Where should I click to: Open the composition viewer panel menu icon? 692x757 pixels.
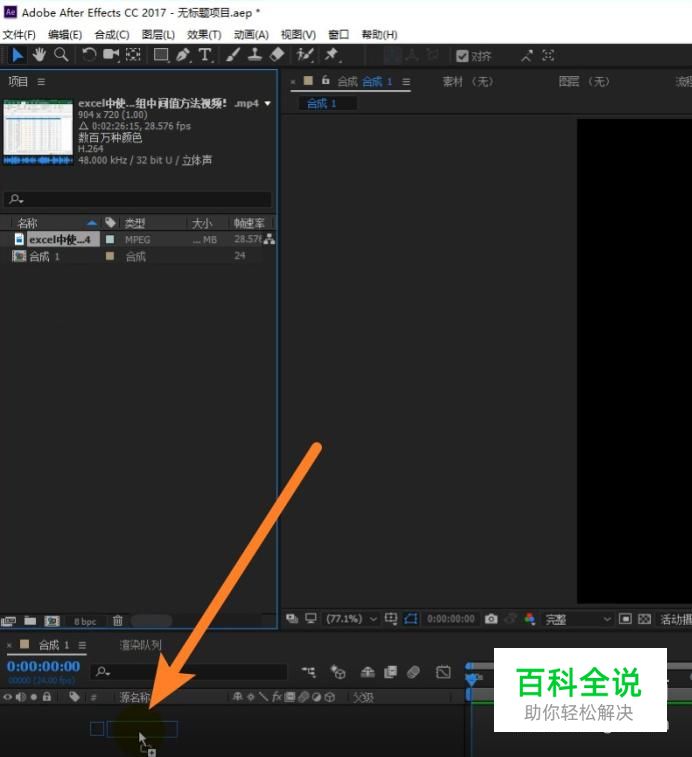point(406,82)
